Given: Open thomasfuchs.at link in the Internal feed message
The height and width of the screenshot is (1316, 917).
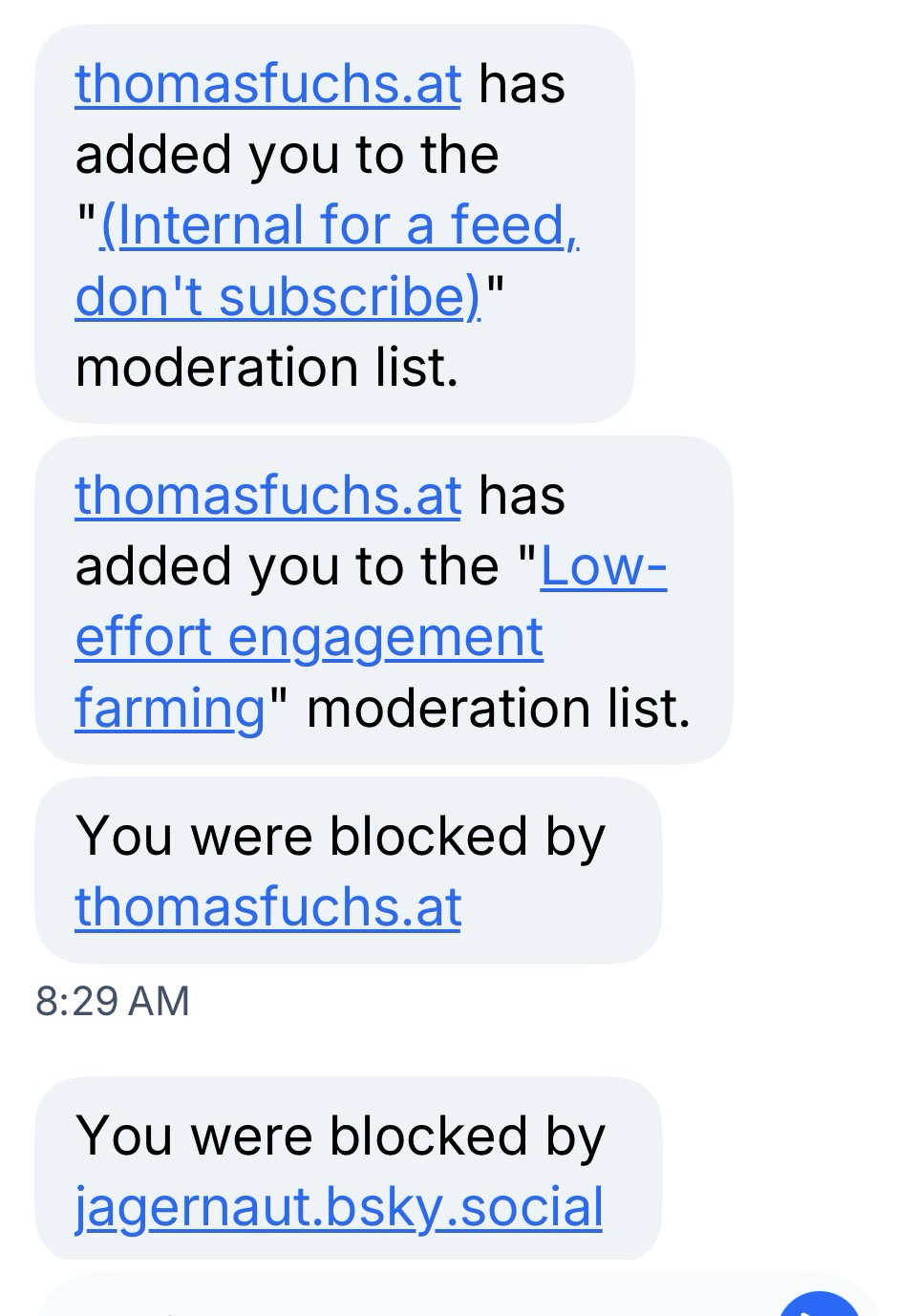Looking at the screenshot, I should pos(267,84).
